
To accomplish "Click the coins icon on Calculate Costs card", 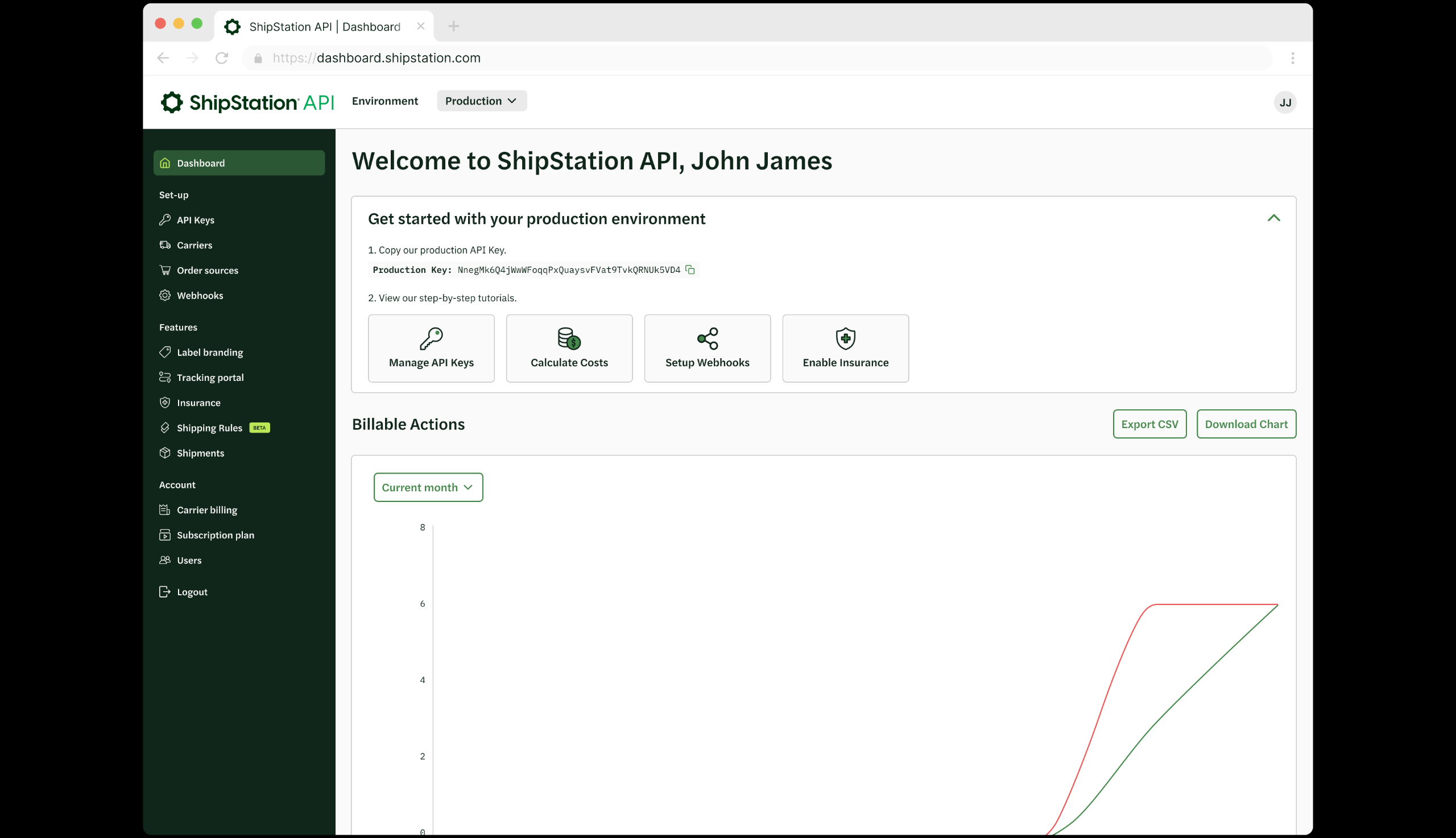I will coord(569,339).
